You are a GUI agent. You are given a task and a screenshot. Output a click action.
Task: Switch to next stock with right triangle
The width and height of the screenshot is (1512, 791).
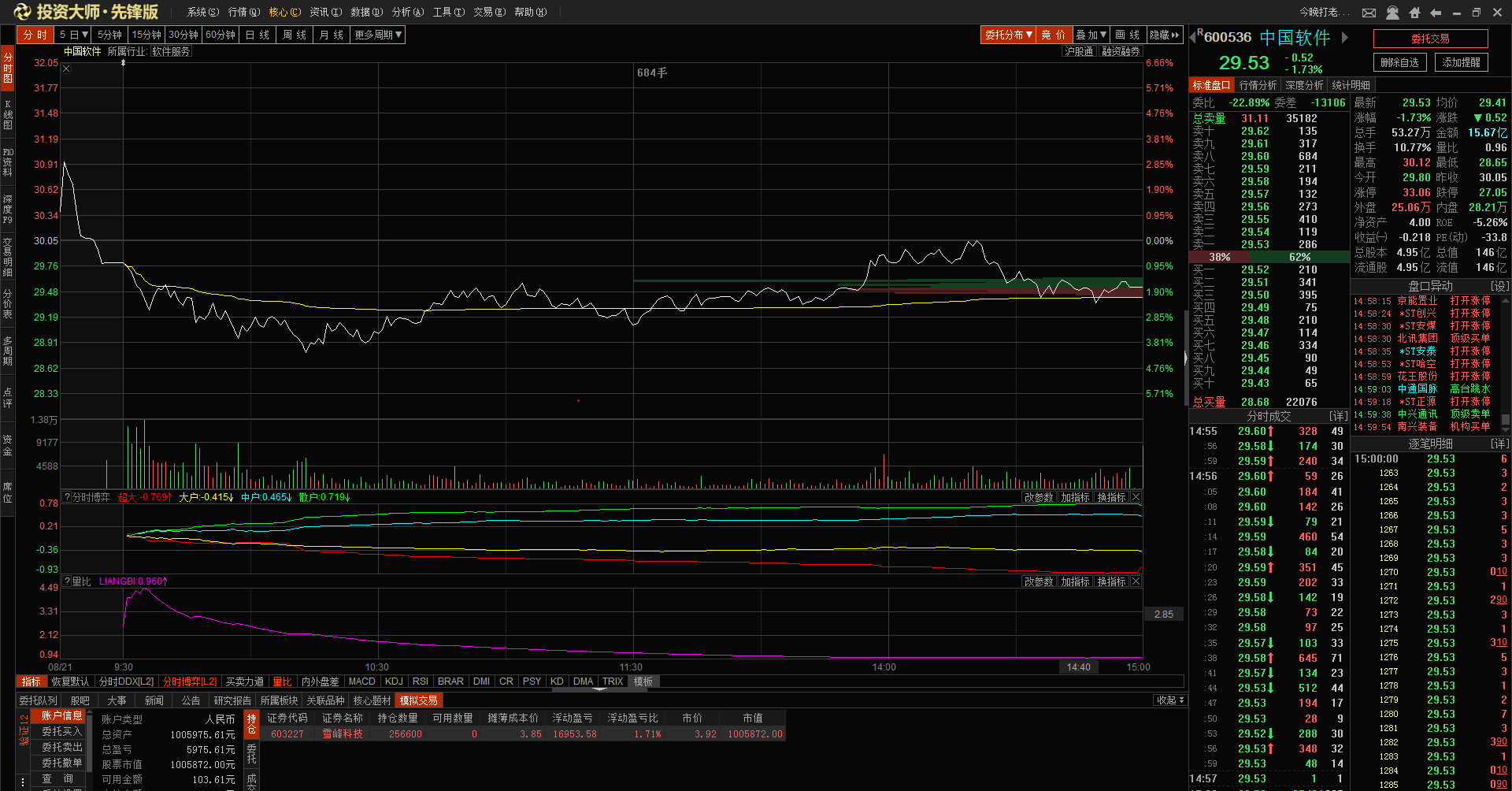[x=1345, y=37]
